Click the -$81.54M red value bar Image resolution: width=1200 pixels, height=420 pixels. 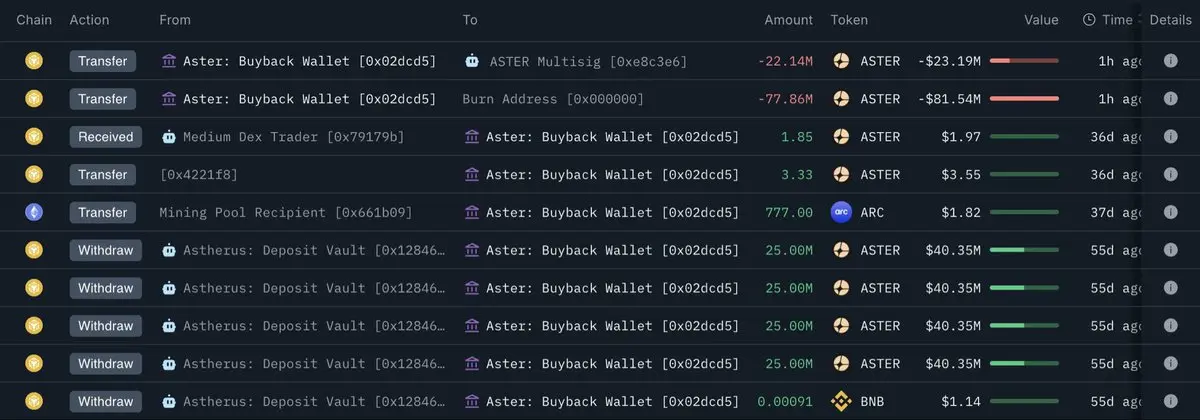(1024, 99)
